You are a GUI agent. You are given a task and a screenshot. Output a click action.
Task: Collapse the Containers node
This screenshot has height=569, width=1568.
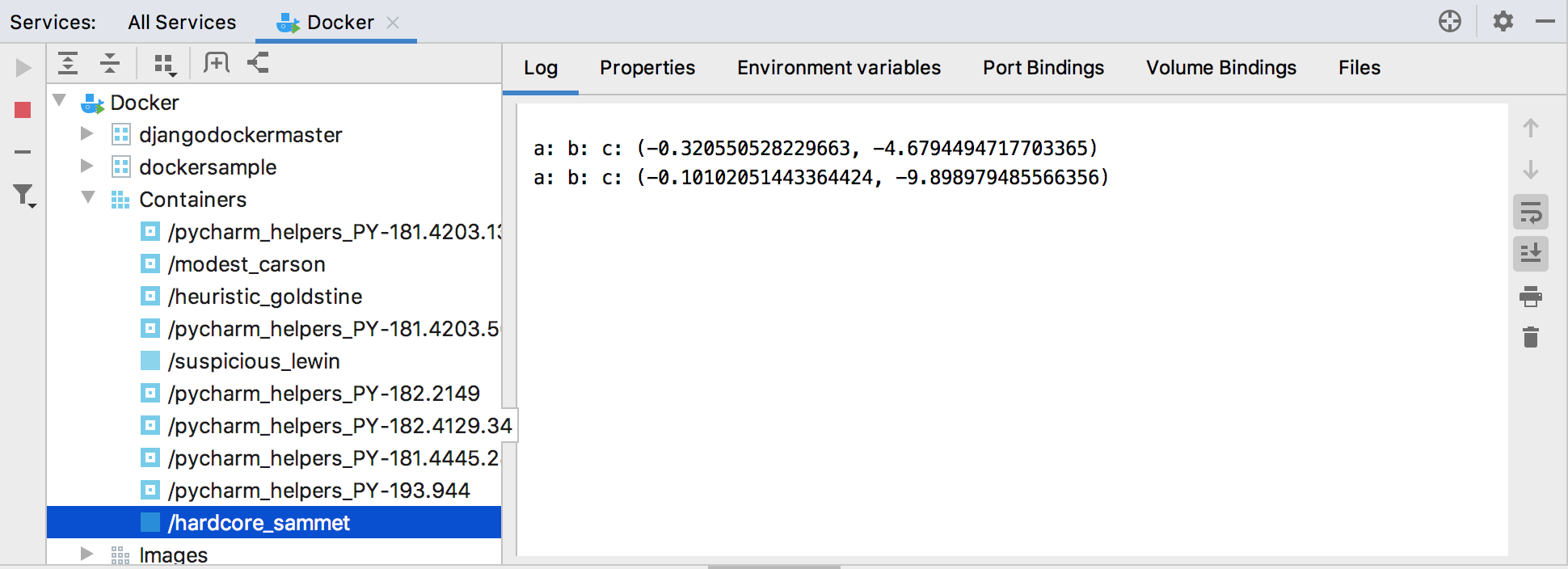click(88, 198)
